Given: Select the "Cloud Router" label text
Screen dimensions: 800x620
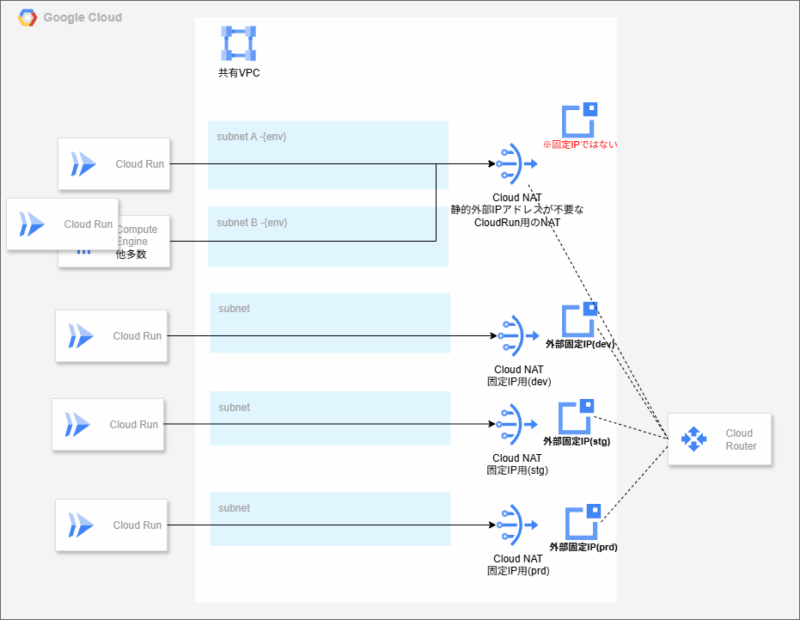Looking at the screenshot, I should click(x=741, y=439).
